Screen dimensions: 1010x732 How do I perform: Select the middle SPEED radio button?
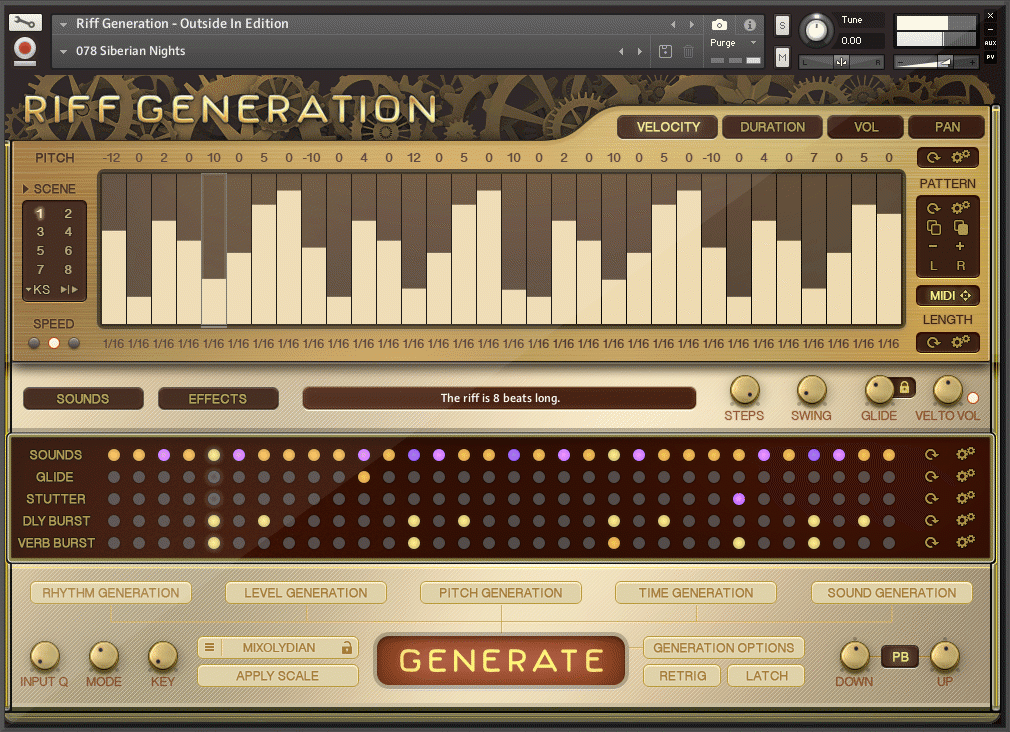(54, 343)
